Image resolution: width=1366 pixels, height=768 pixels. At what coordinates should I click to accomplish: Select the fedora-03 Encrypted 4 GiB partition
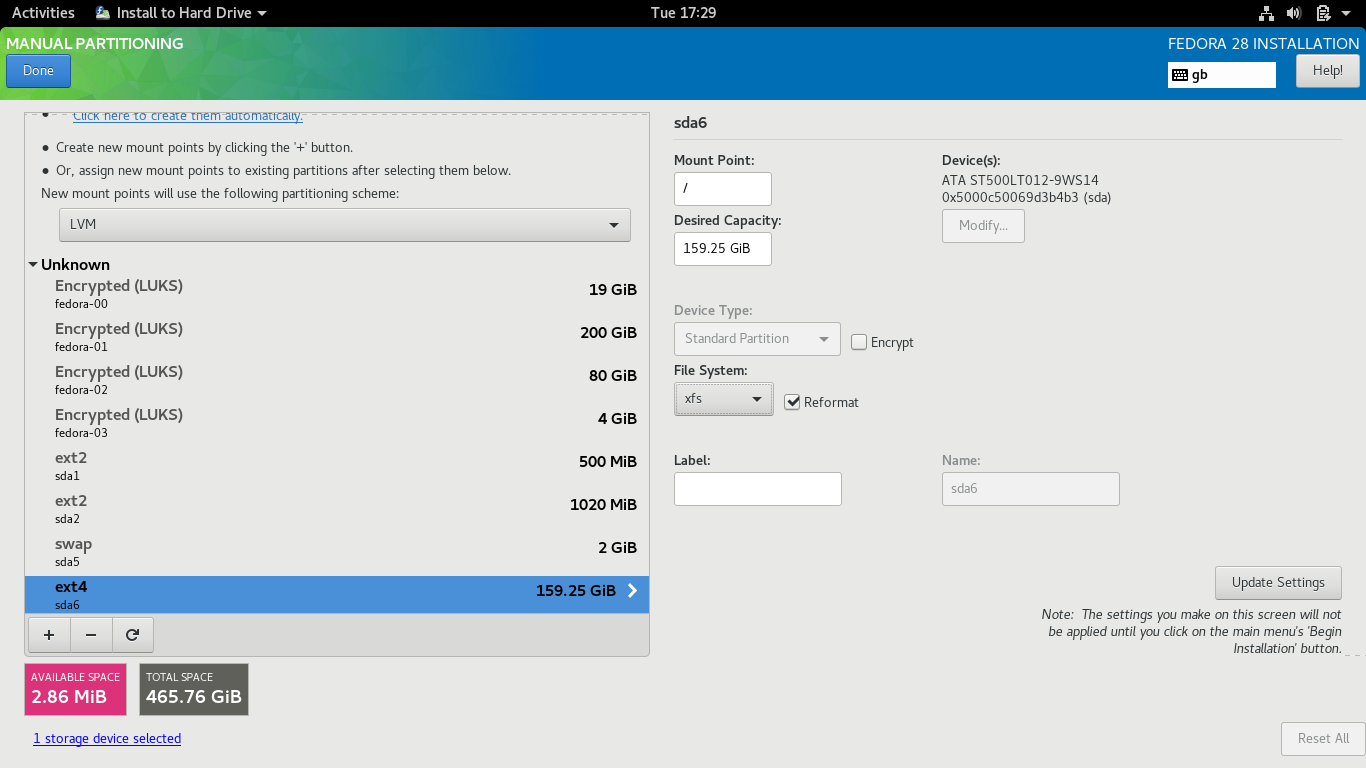coord(337,424)
